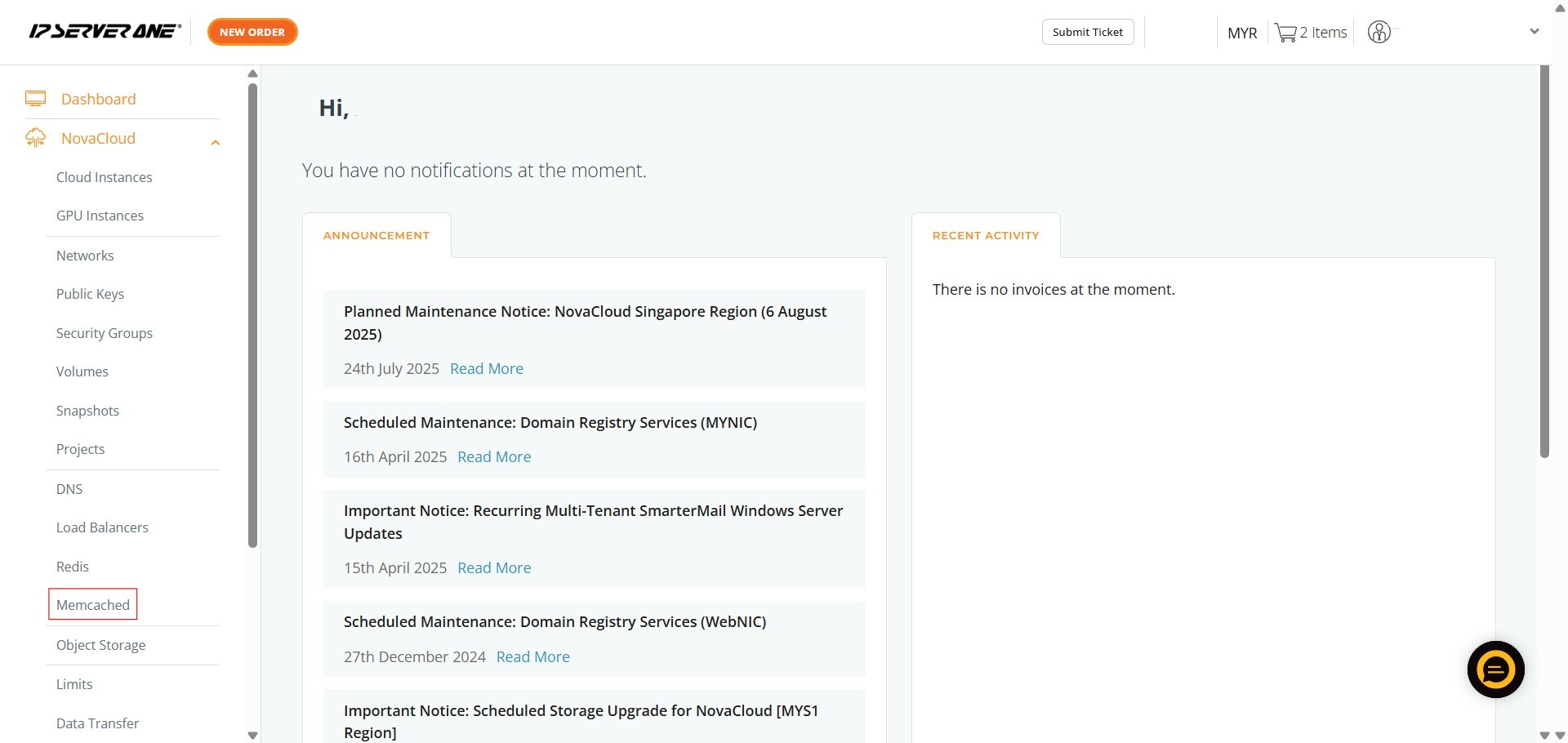Image resolution: width=1568 pixels, height=743 pixels.
Task: Click the main page vertical scrollbar
Action: [1544, 261]
